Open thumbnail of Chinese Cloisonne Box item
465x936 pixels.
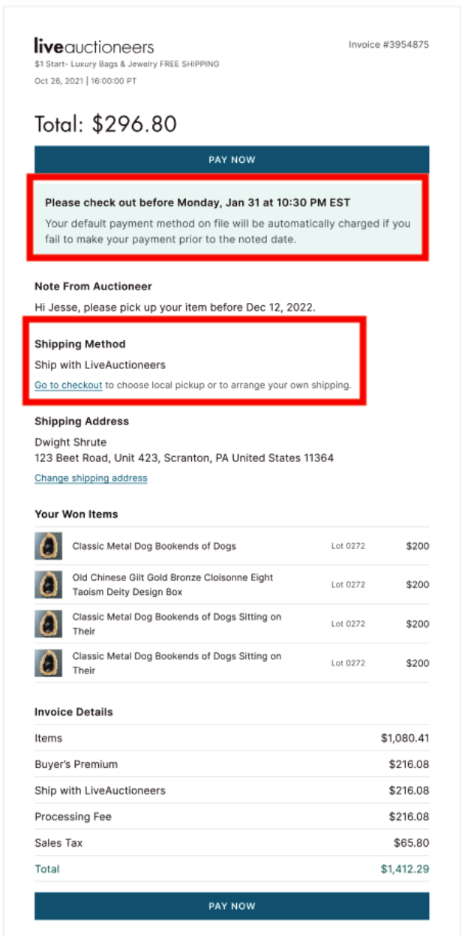tap(44, 585)
